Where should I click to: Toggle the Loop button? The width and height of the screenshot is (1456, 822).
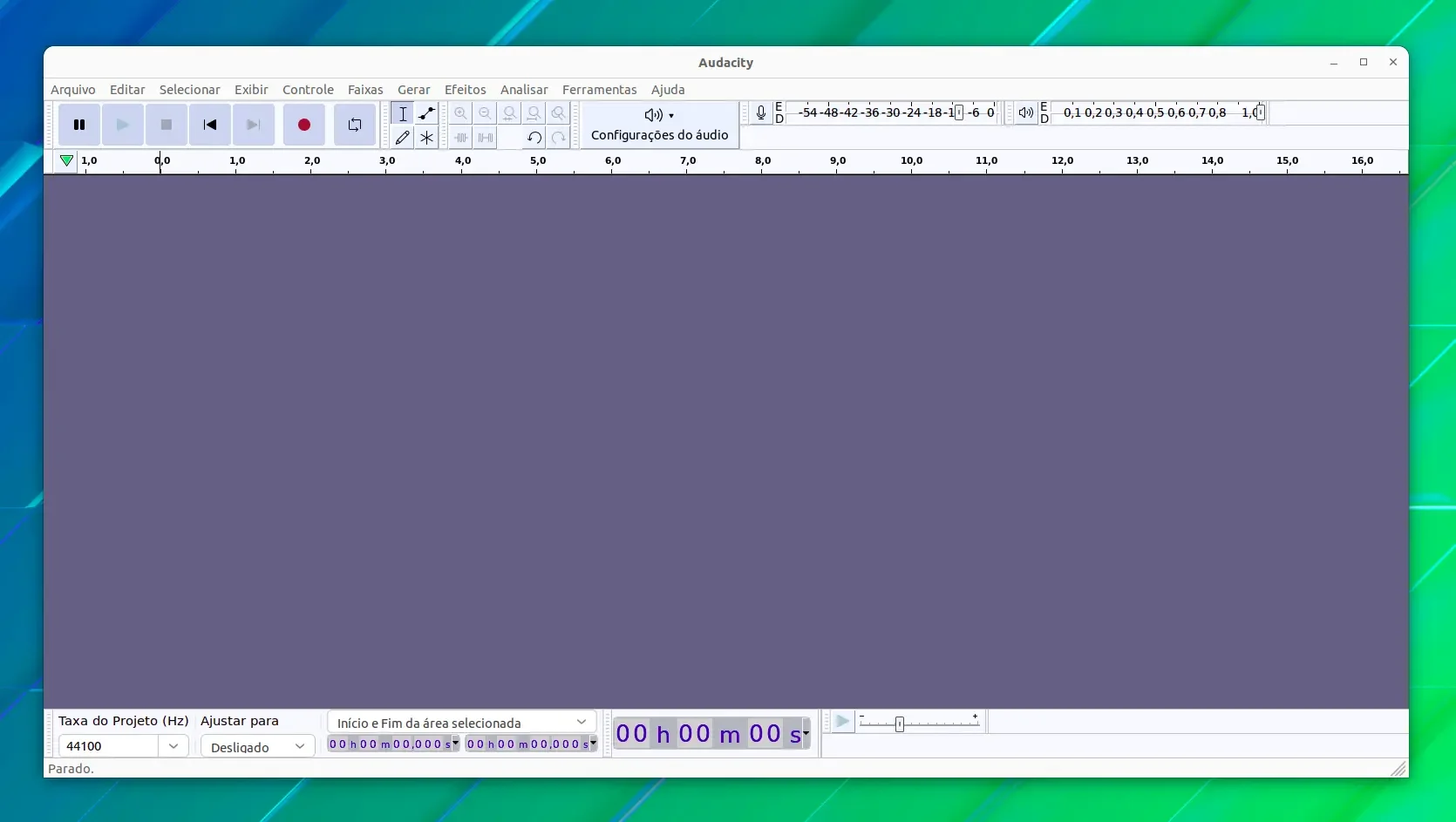[x=355, y=125]
